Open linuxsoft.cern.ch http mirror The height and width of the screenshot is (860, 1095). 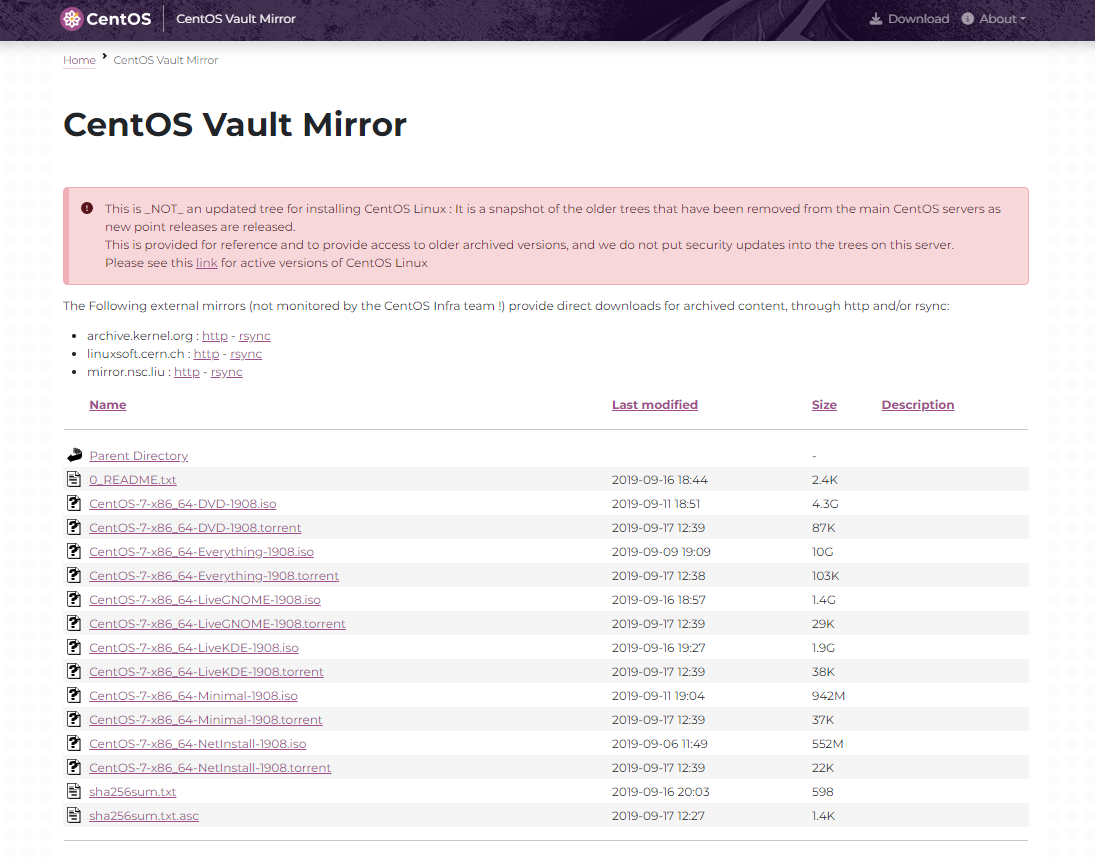pos(206,354)
